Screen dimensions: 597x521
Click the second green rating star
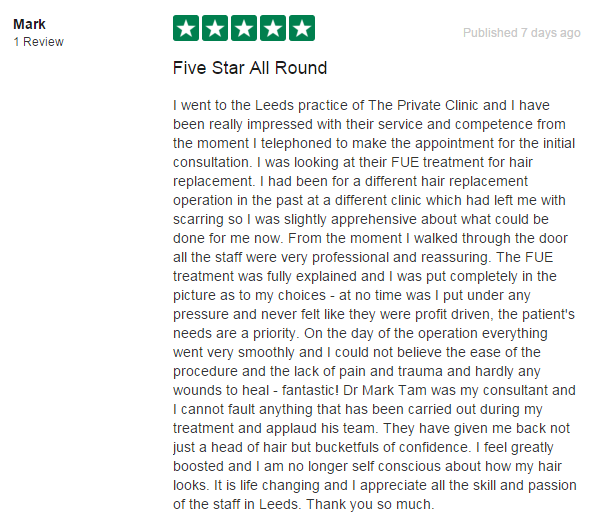(x=215, y=28)
